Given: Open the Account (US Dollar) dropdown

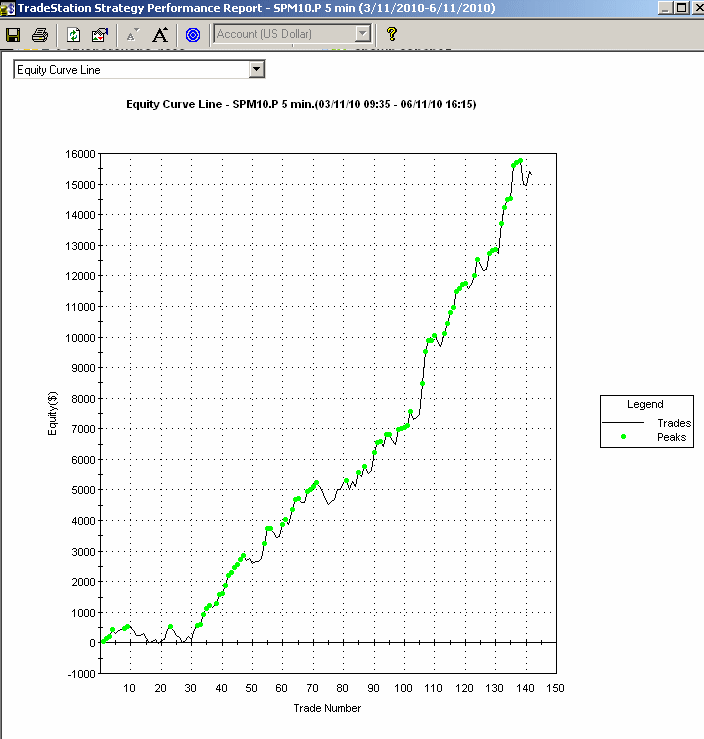Looking at the screenshot, I should [x=362, y=33].
